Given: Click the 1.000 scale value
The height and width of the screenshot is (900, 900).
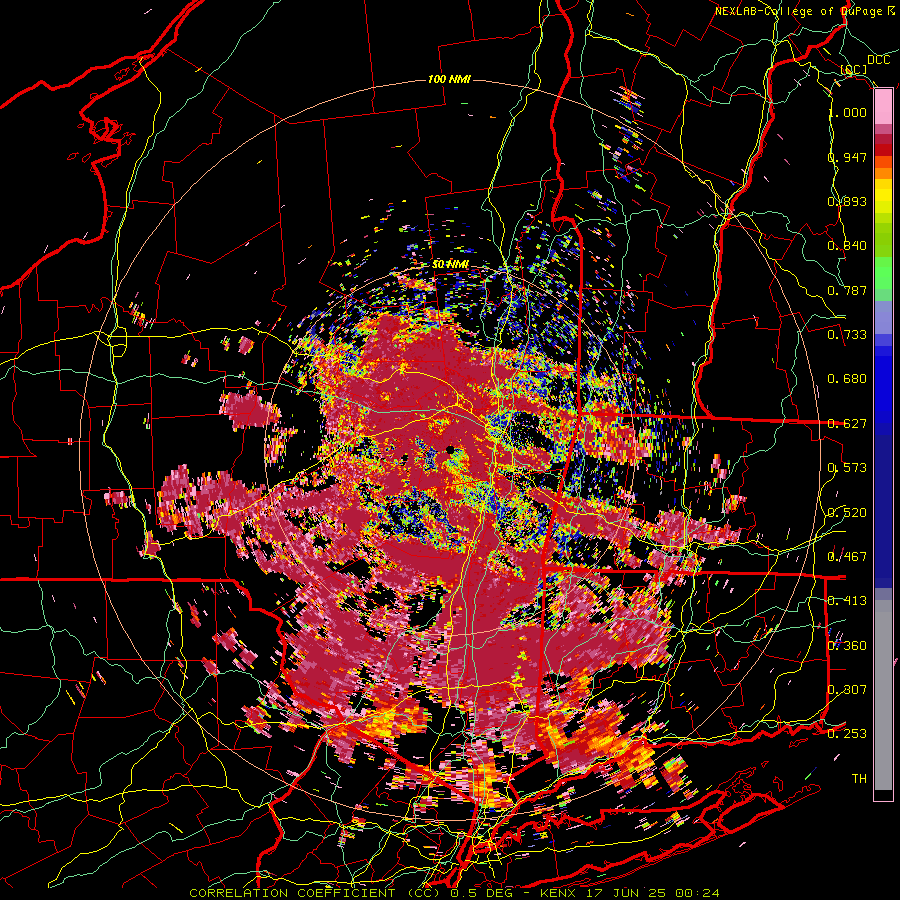Looking at the screenshot, I should (848, 112).
